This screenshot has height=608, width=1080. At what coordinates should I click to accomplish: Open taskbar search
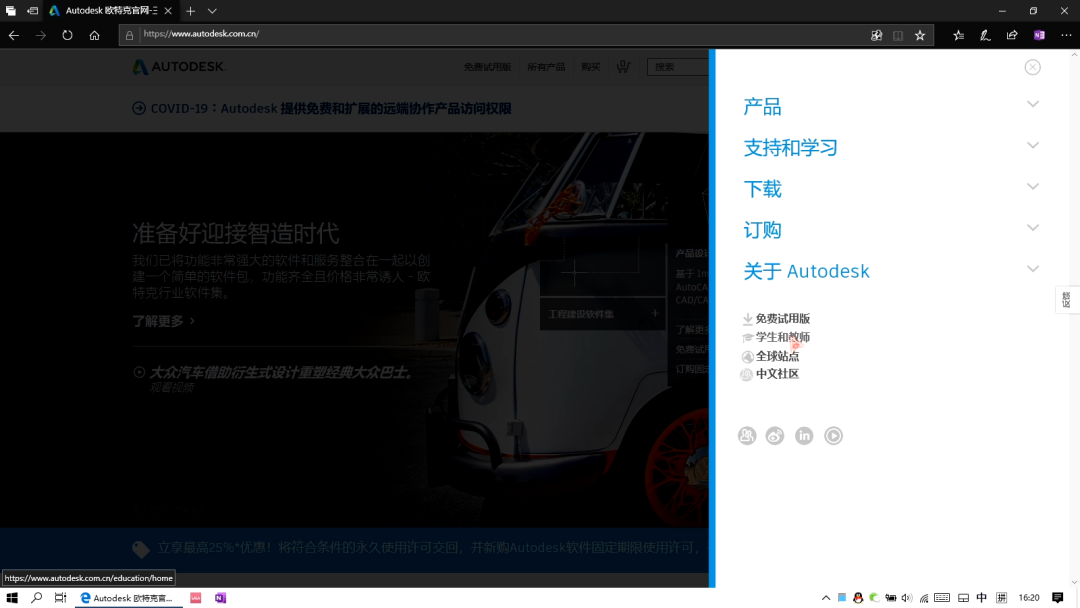37,598
